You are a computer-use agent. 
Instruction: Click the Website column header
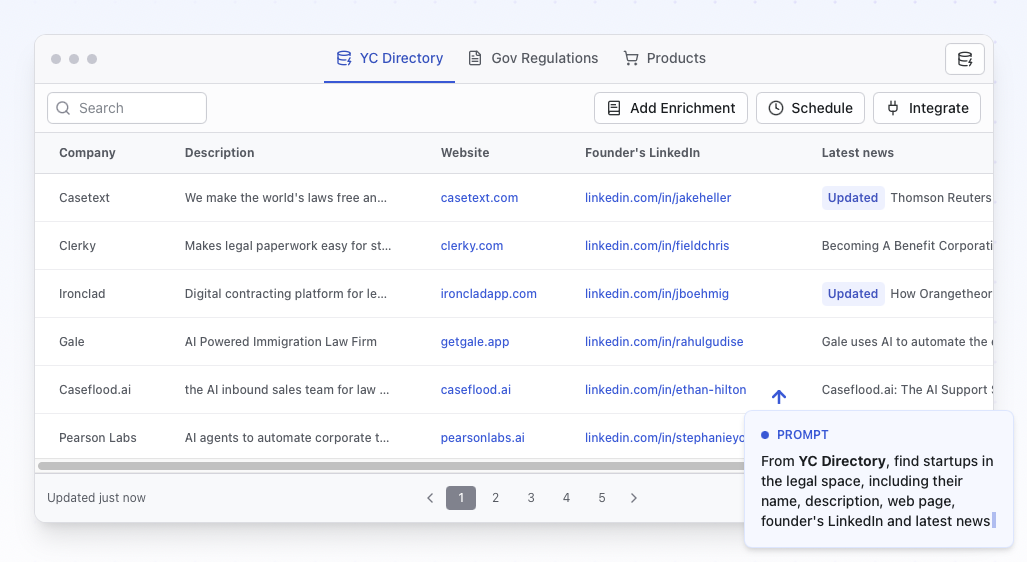point(465,153)
